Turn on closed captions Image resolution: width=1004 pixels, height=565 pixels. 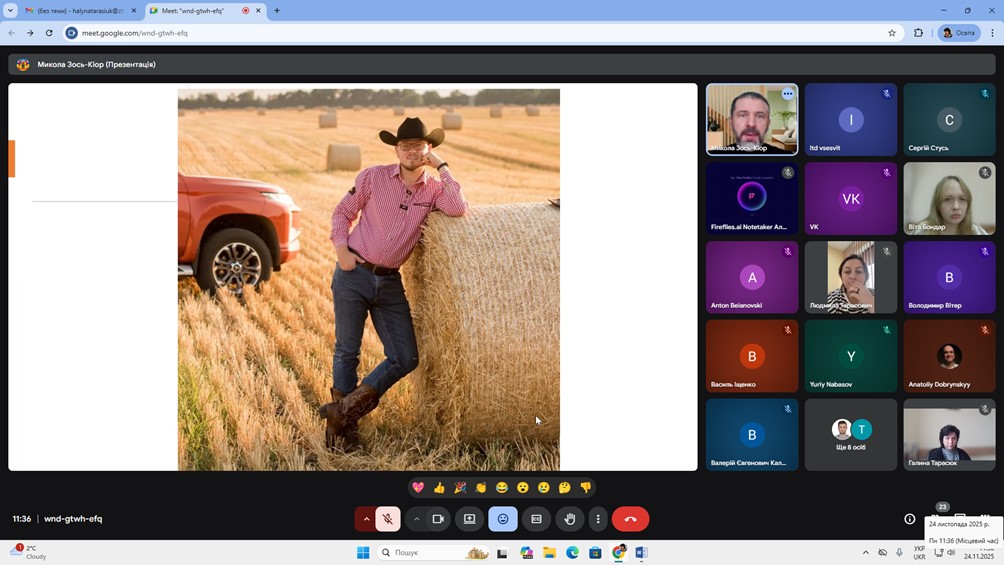(x=536, y=519)
